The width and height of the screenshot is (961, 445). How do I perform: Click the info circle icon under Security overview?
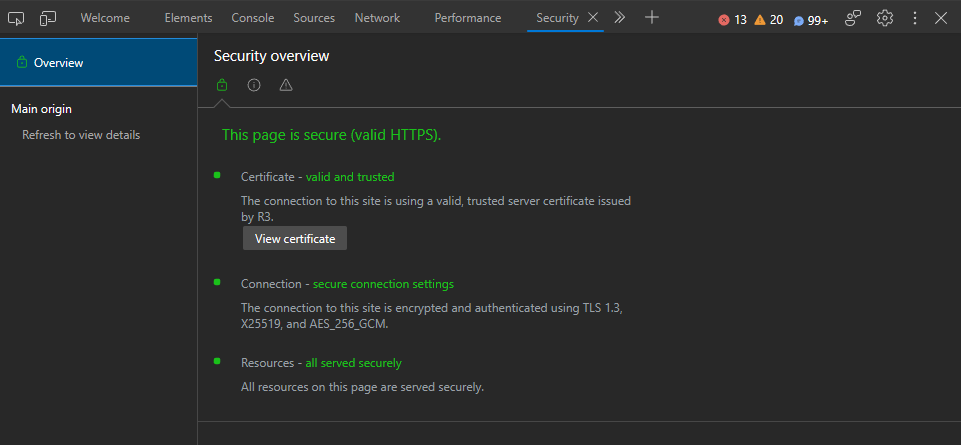click(x=254, y=85)
